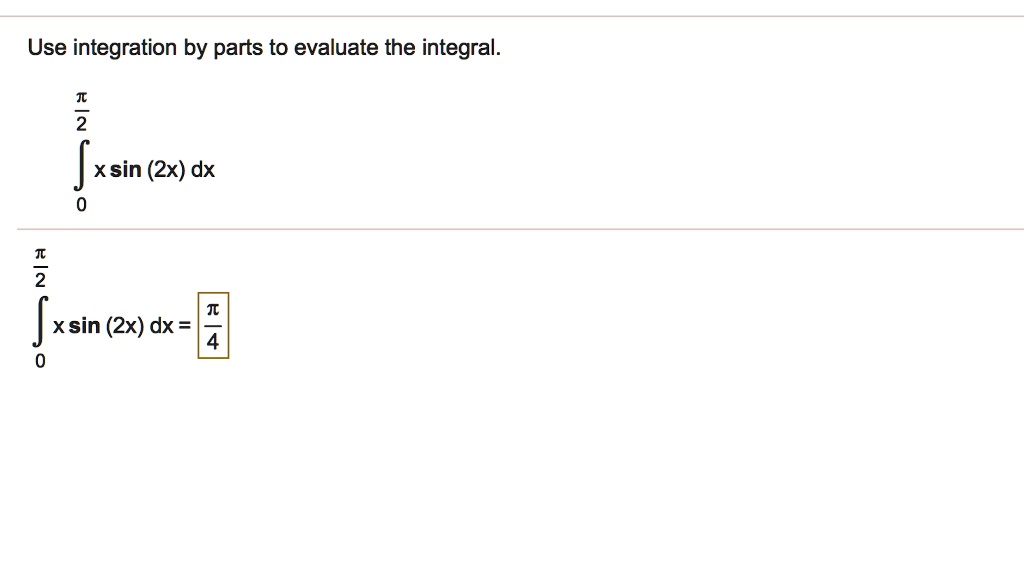The height and width of the screenshot is (577, 1024).
Task: Click lower limit 0 in the answer line
Action: coord(40,363)
